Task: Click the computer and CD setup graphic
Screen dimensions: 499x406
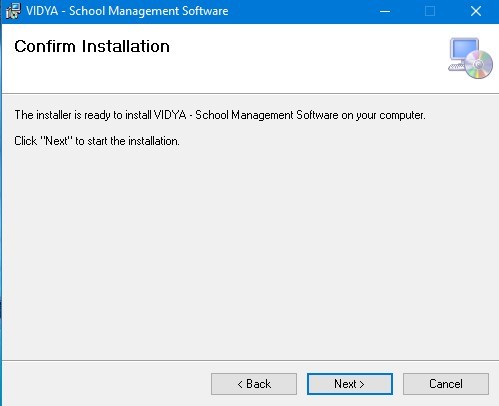Action: (470, 58)
